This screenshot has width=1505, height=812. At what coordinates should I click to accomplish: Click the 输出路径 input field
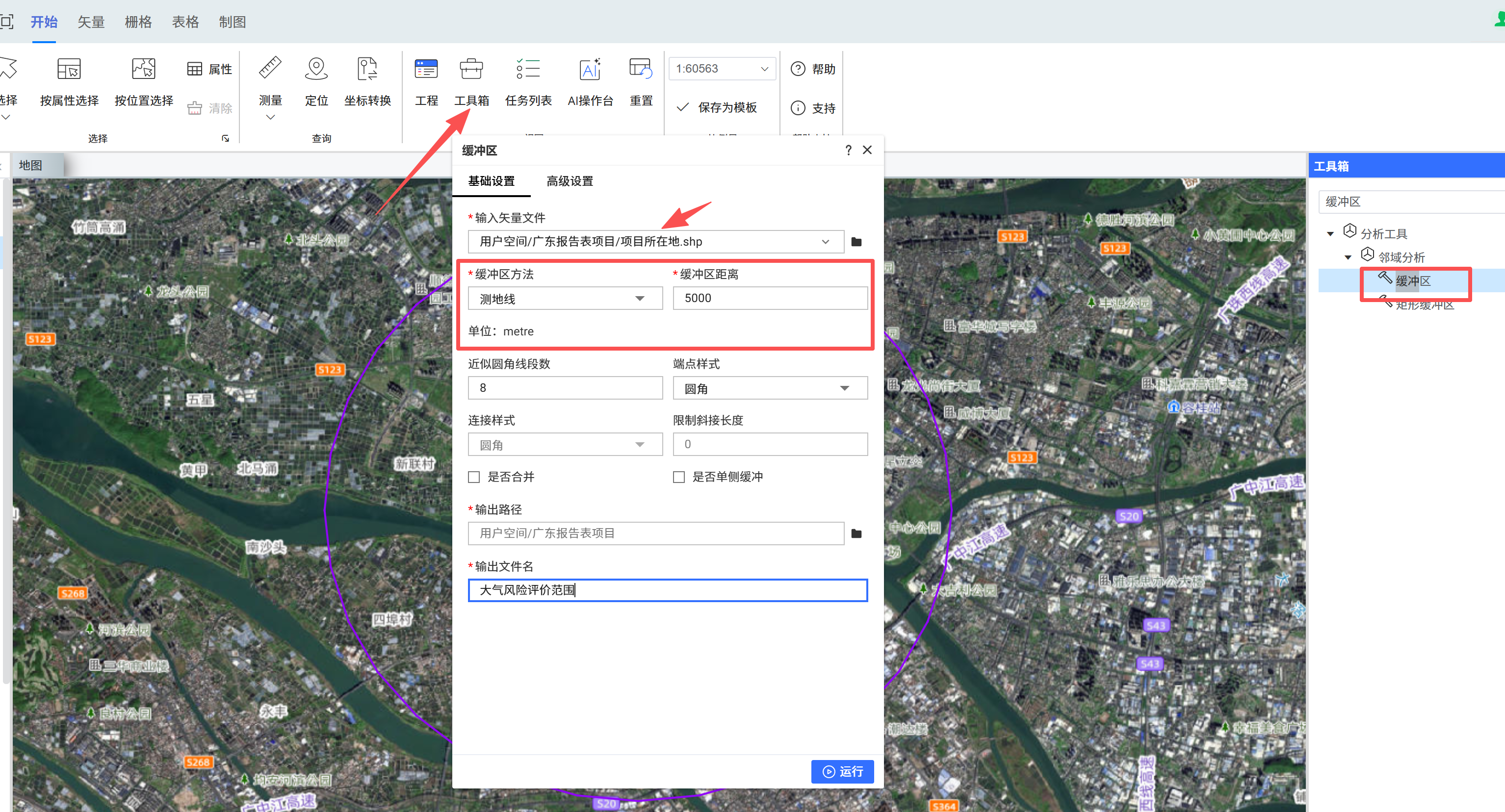tap(655, 533)
